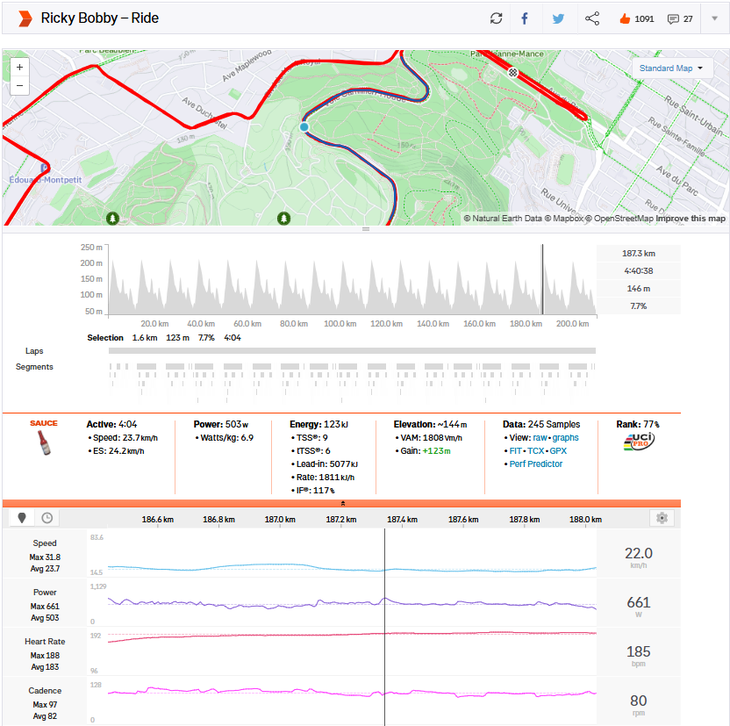Refresh the activity with the reload icon
The image size is (730, 726).
[496, 18]
